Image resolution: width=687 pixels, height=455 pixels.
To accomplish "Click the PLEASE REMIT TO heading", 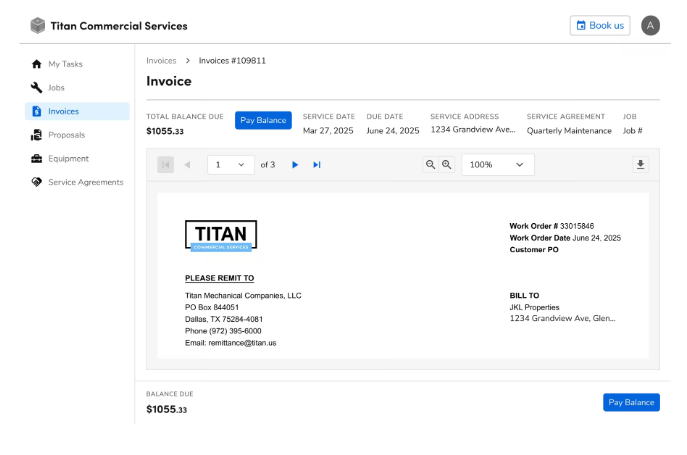I will tap(220, 278).
